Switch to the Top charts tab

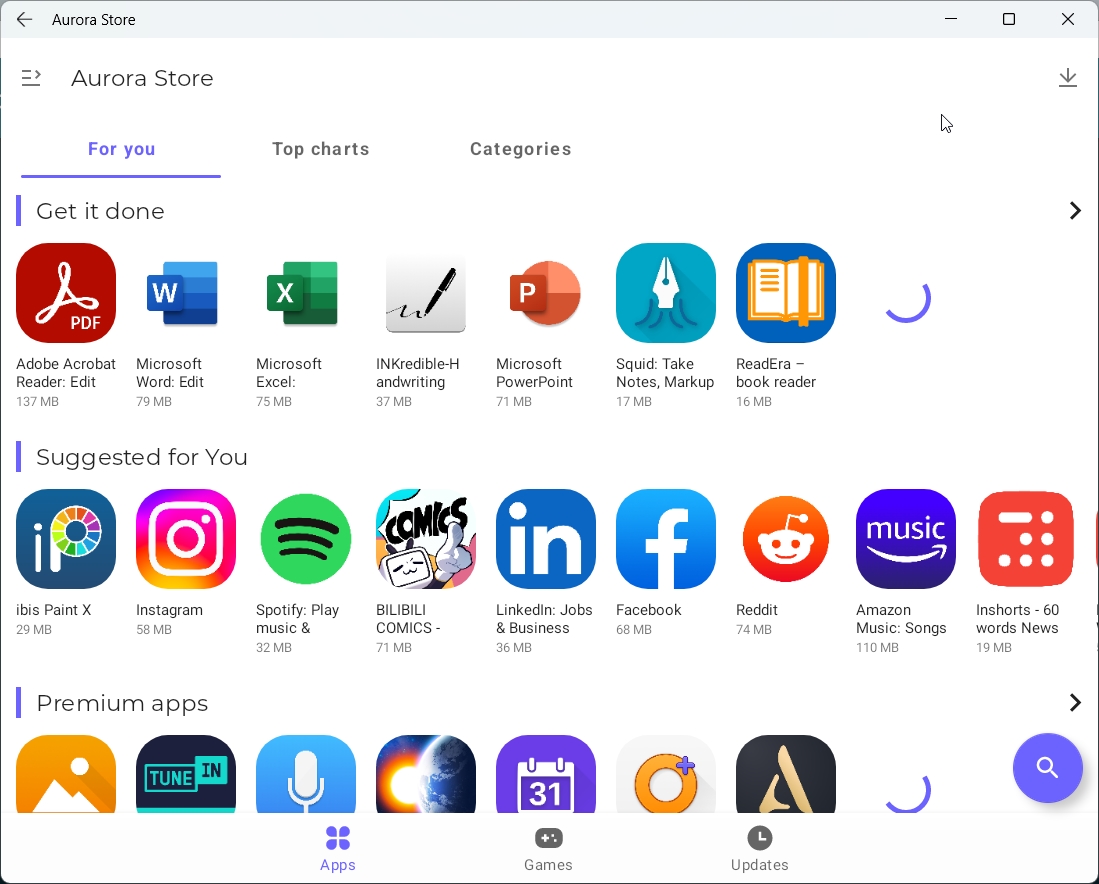click(x=321, y=149)
